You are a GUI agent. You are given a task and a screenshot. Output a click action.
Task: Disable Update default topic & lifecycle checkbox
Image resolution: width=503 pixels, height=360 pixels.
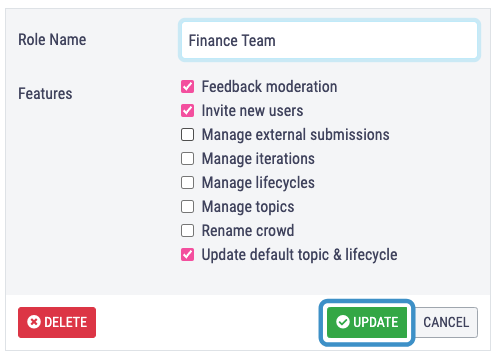(x=187, y=255)
